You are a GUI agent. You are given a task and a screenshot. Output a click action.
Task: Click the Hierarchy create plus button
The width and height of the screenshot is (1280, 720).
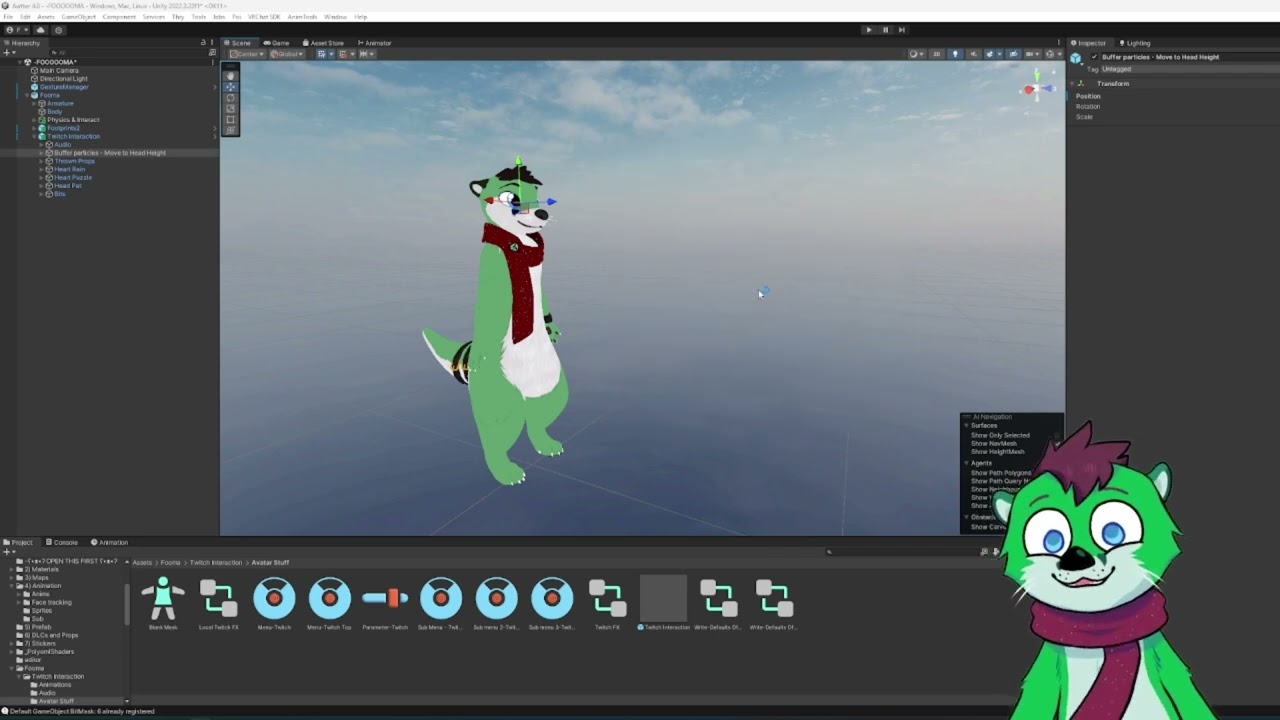tap(7, 52)
